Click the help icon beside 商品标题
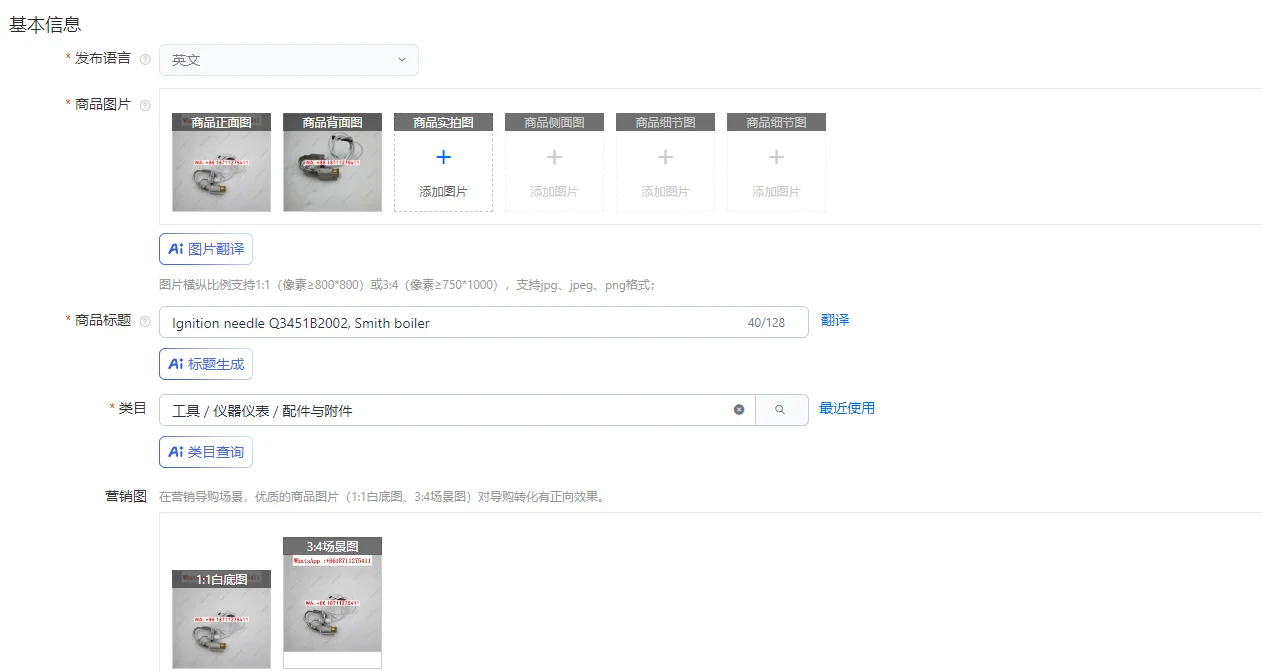The width and height of the screenshot is (1262, 671). tap(145, 321)
